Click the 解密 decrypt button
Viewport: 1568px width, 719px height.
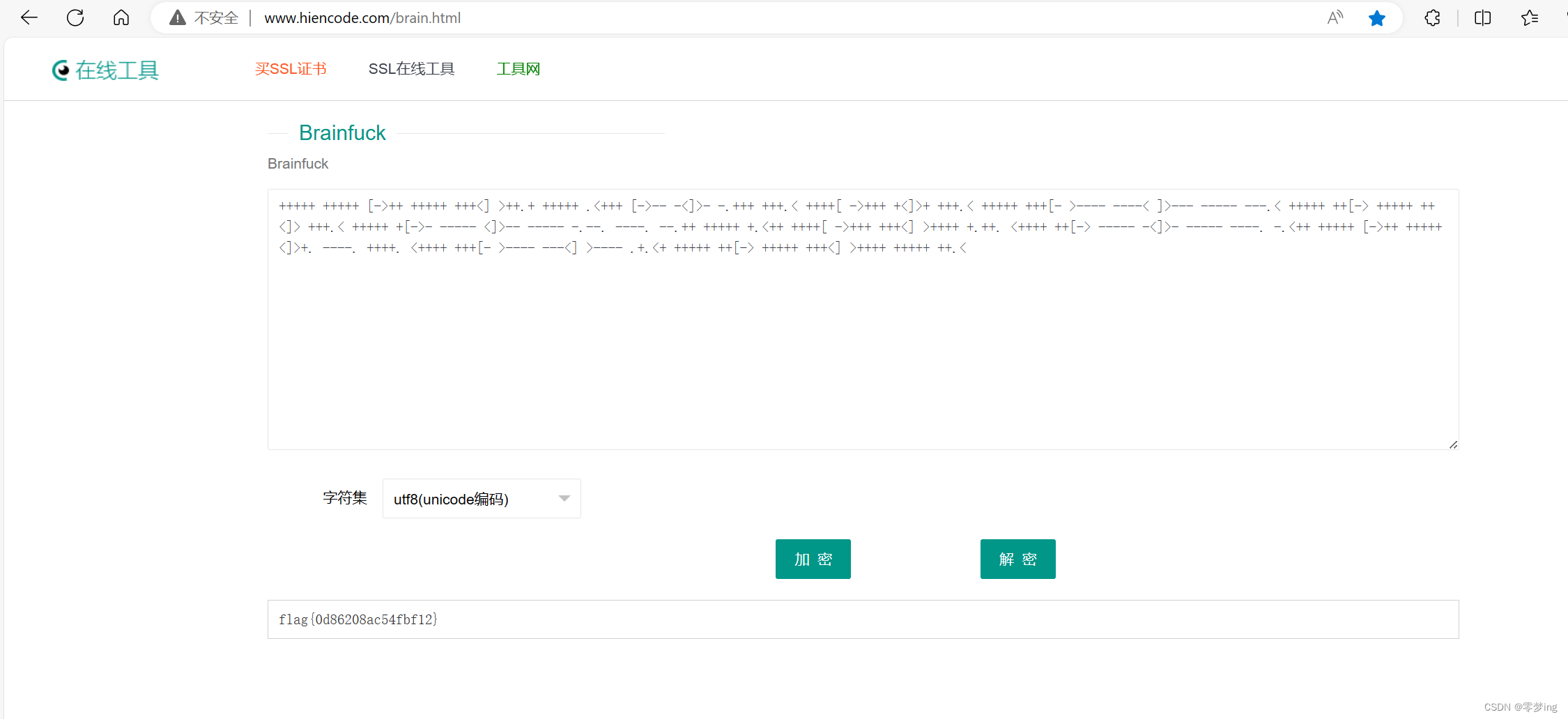tap(1017, 559)
